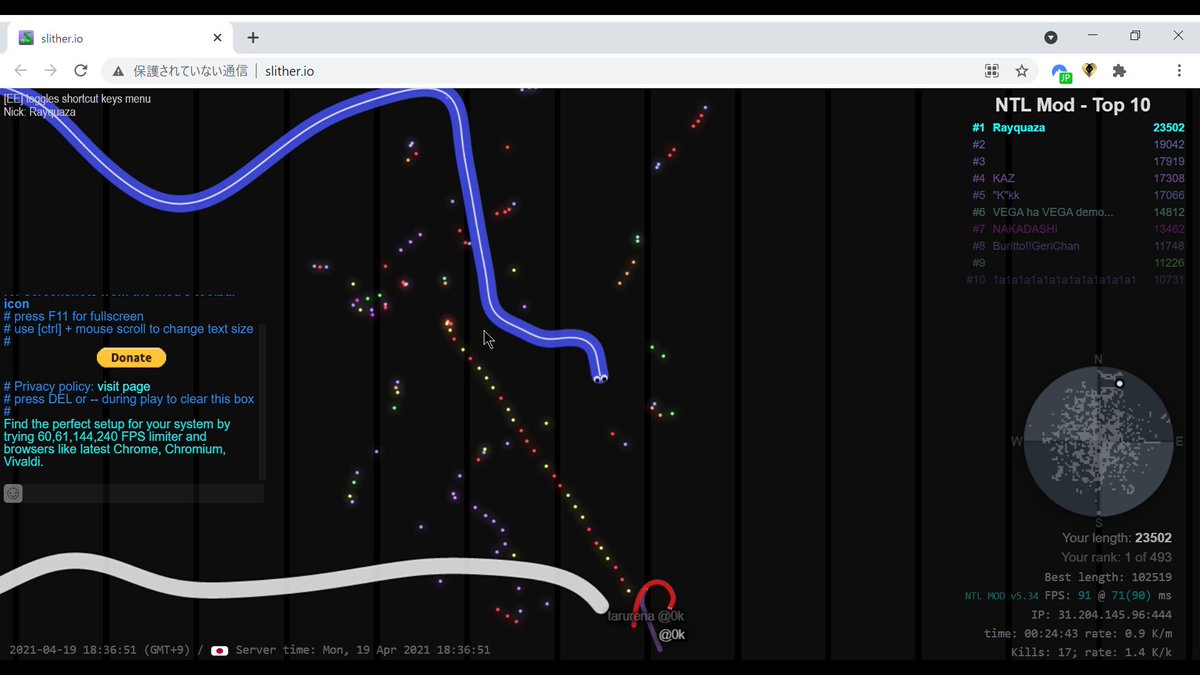Click leaderboard entry #10 1a1a1a1a...
The height and width of the screenshot is (675, 1200).
click(x=1075, y=280)
